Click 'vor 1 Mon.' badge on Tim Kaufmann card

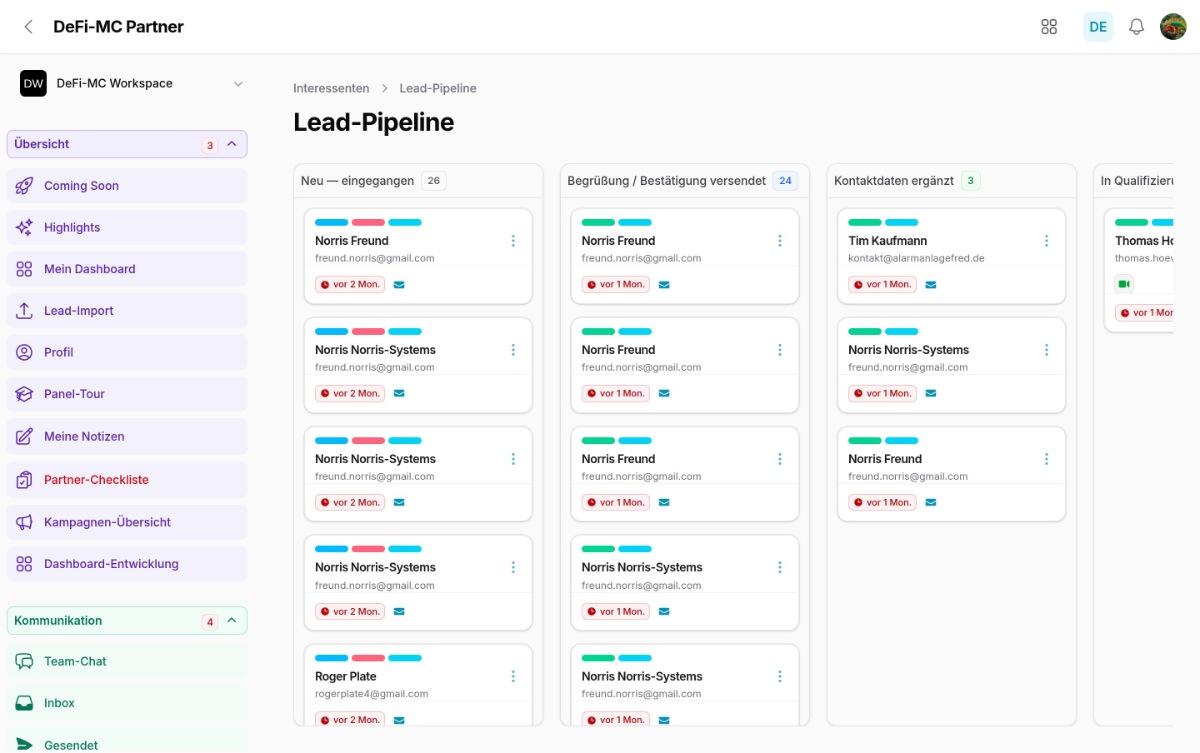(882, 285)
